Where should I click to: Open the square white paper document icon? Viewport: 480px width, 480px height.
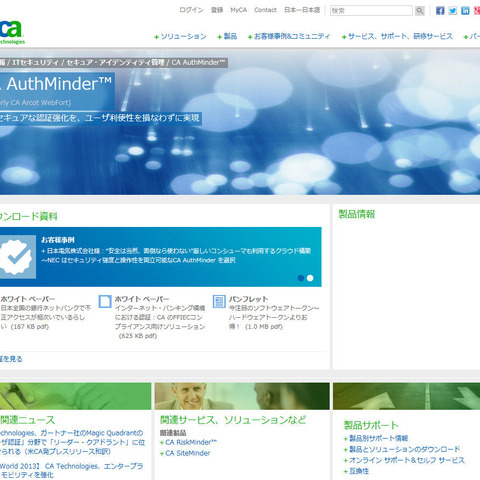[x=105, y=301]
